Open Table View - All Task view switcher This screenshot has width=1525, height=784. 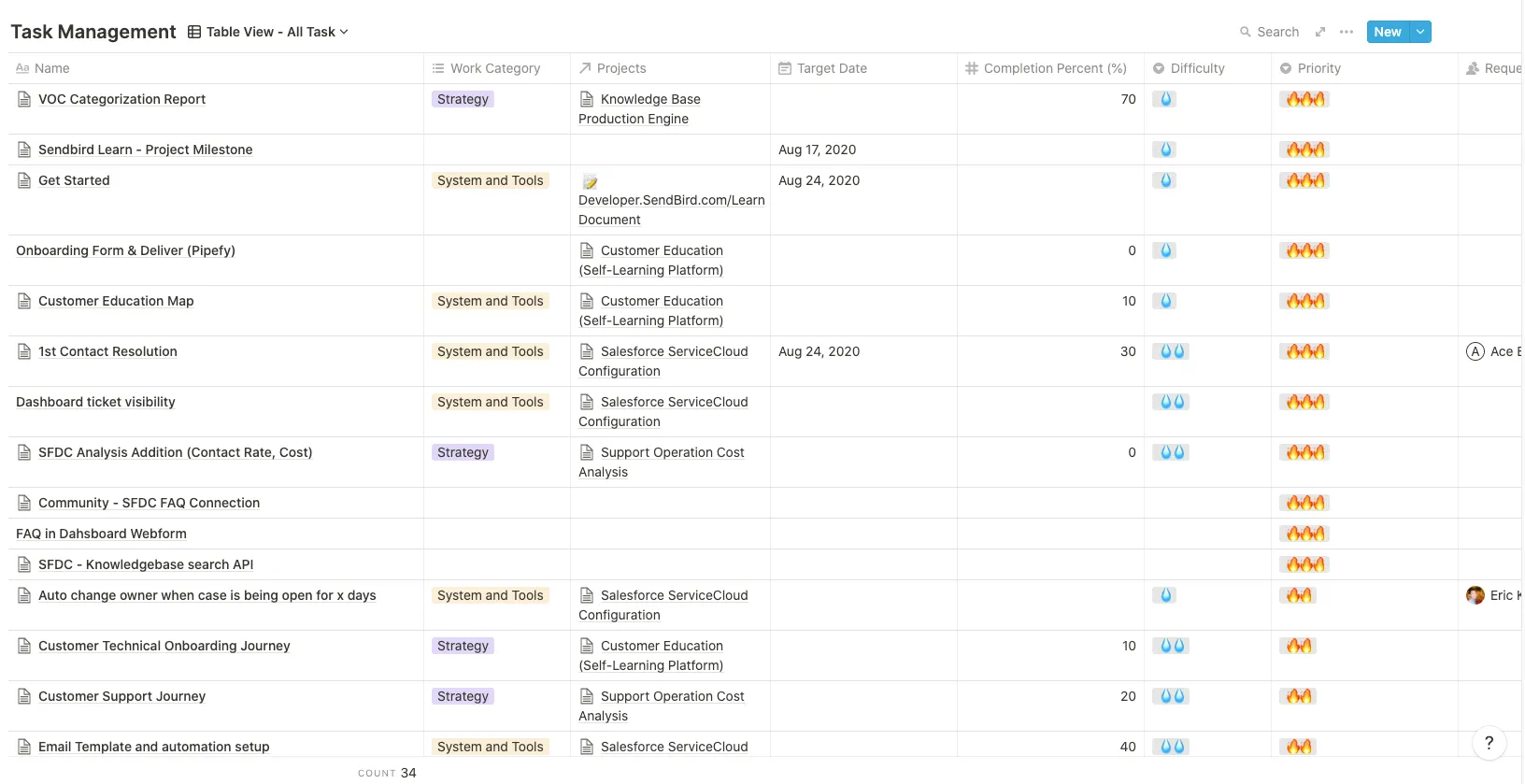268,32
